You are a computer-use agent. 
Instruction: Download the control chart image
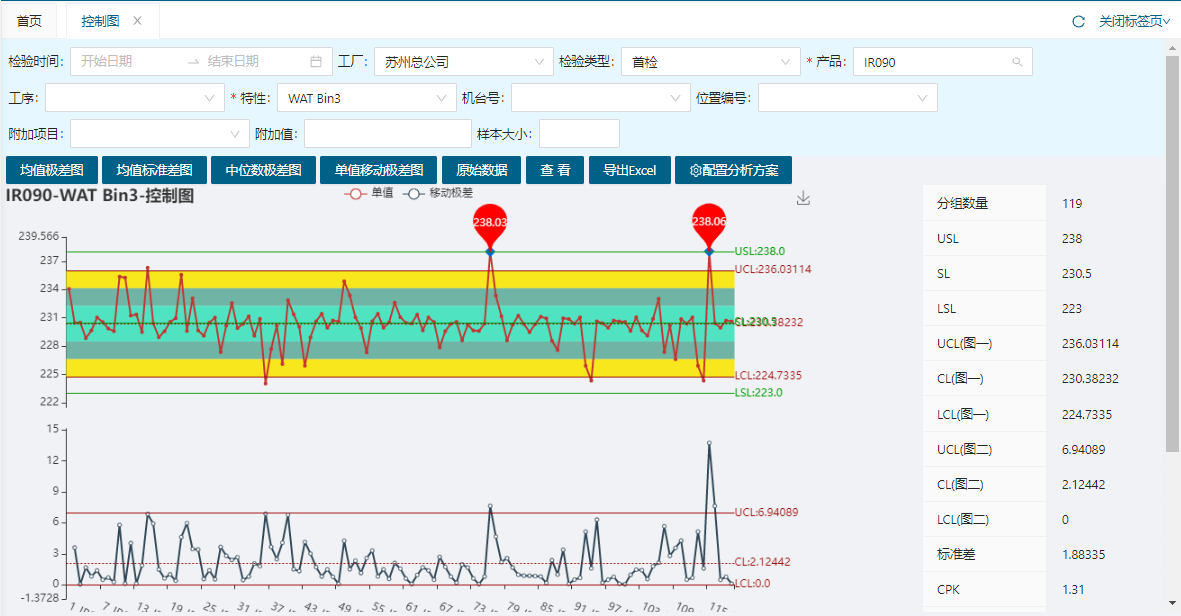pos(803,199)
